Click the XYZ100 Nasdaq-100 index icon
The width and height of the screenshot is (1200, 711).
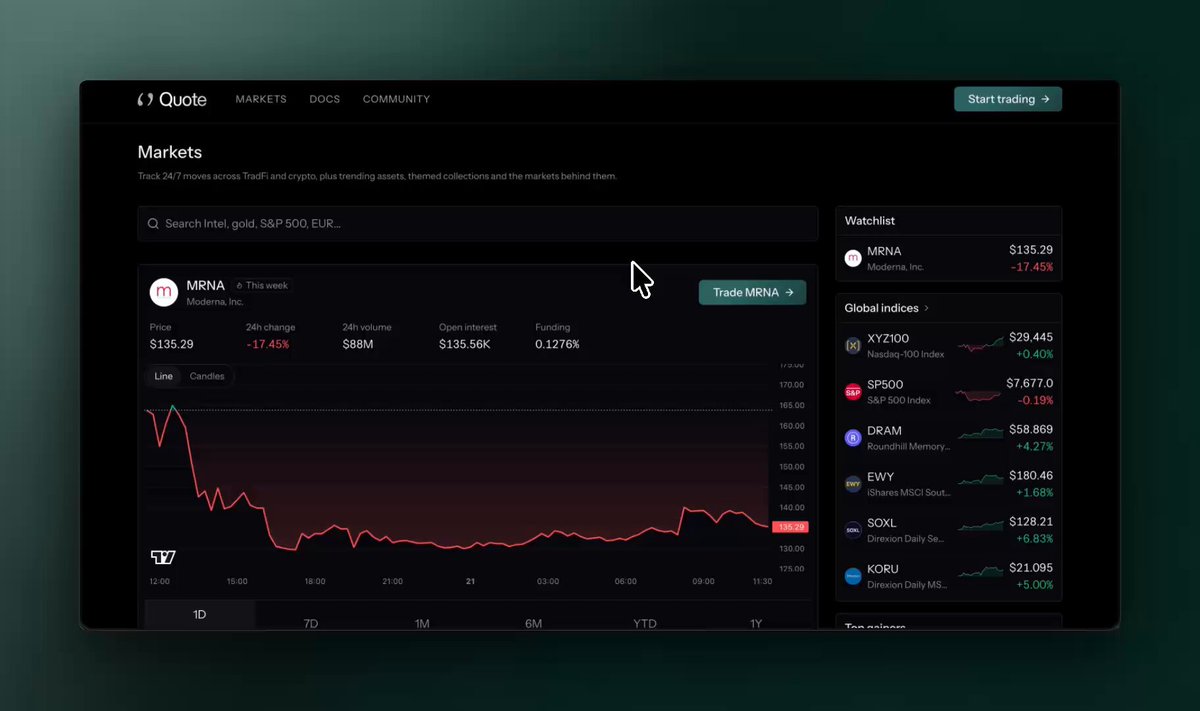pos(853,346)
